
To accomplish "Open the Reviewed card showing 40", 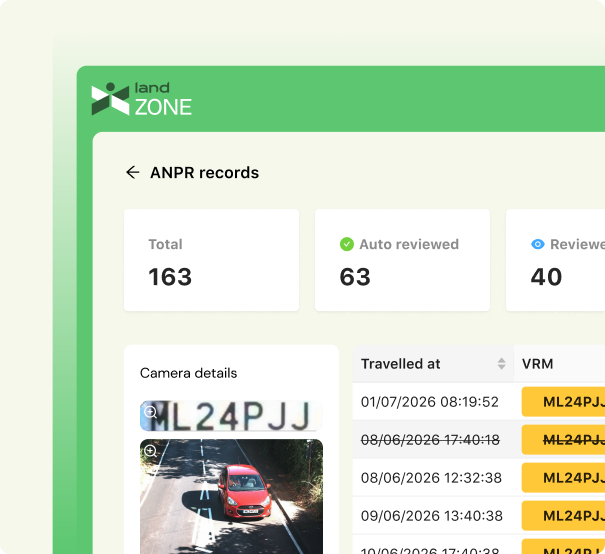I will (x=555, y=260).
